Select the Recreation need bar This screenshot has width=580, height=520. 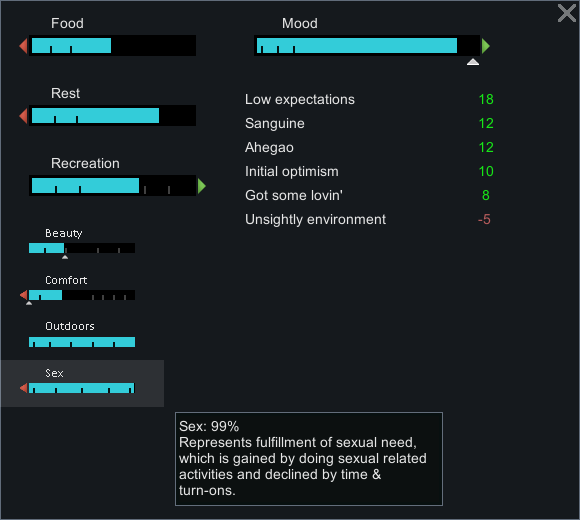coord(112,185)
